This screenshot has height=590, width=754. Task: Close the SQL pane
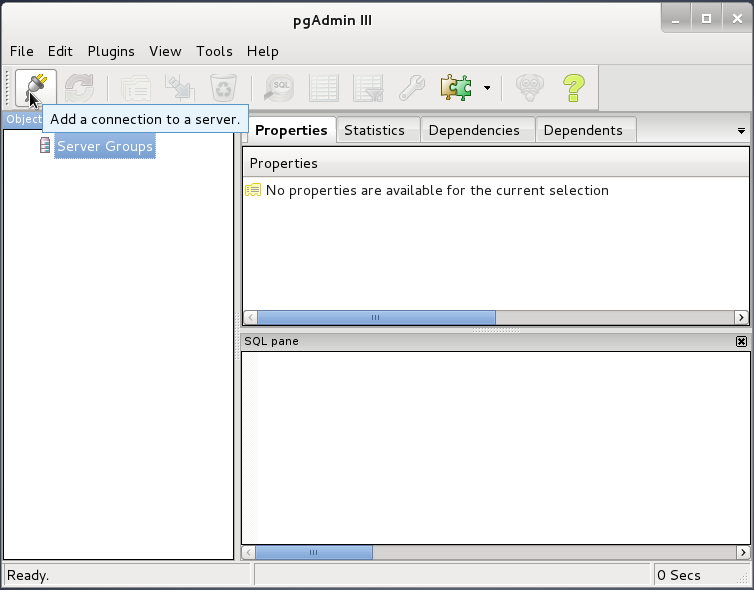(x=741, y=341)
